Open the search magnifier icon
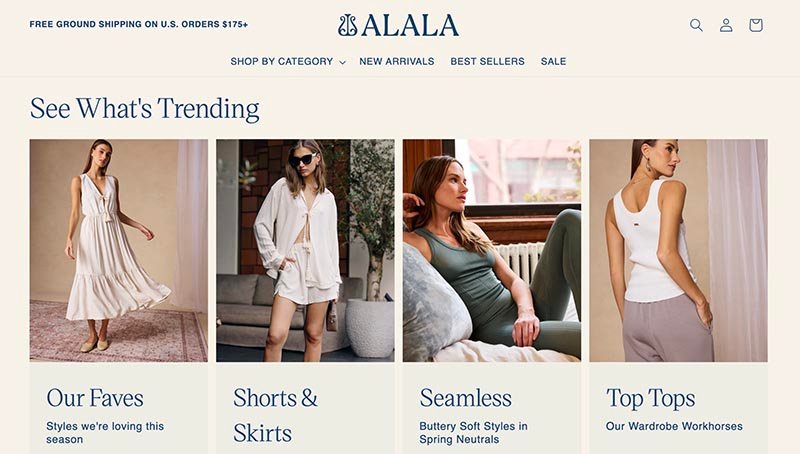 (x=696, y=25)
